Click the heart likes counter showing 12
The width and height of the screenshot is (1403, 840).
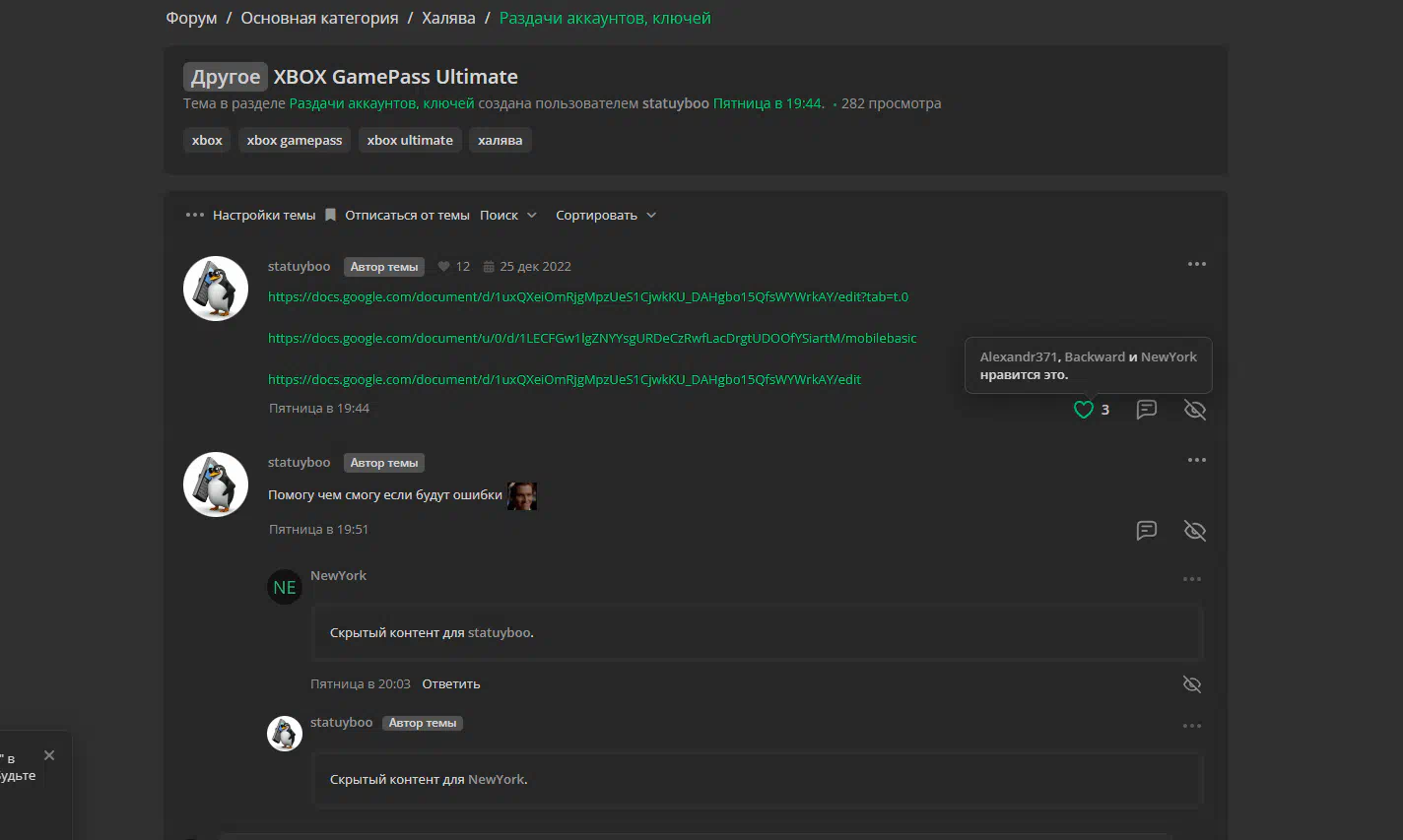coord(454,267)
